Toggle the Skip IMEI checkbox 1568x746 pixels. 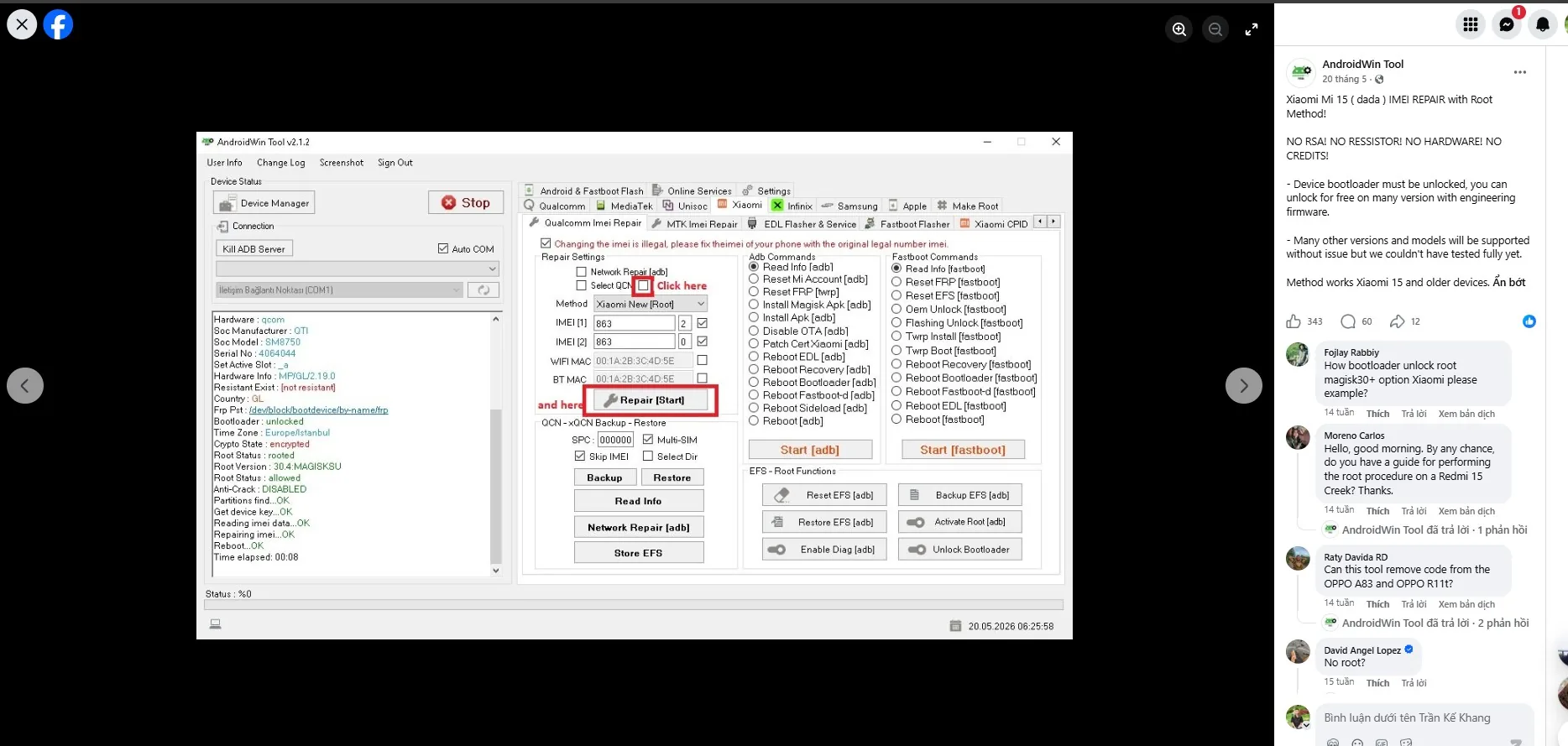[x=580, y=456]
